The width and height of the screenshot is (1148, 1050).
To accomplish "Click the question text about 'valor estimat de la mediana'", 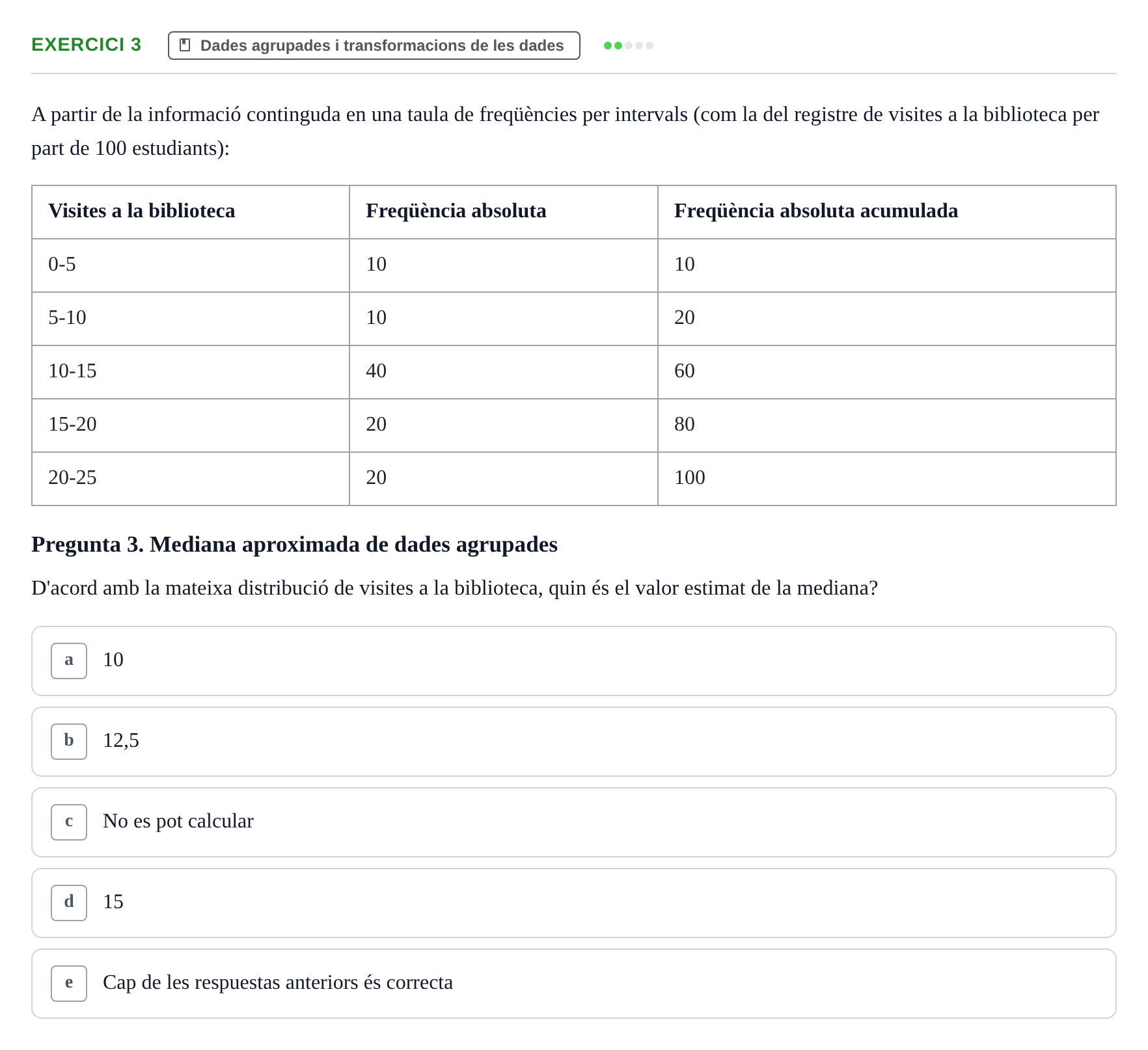I will tap(455, 588).
